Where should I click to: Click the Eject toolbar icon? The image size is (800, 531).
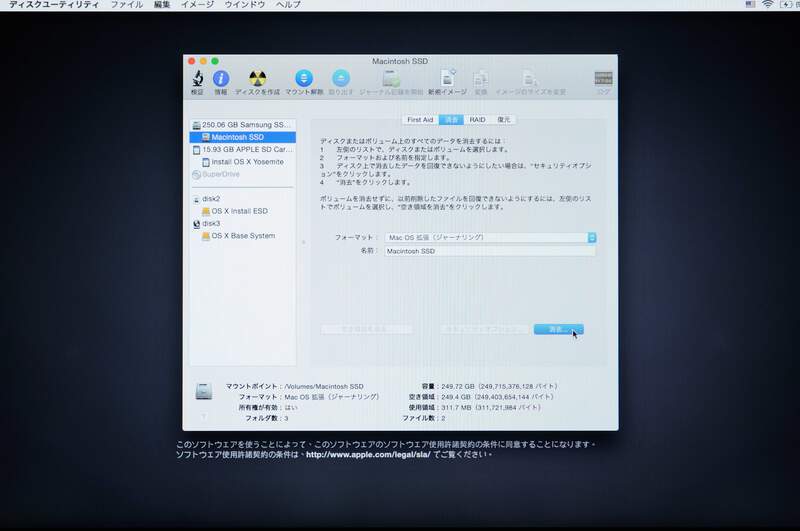tap(341, 79)
